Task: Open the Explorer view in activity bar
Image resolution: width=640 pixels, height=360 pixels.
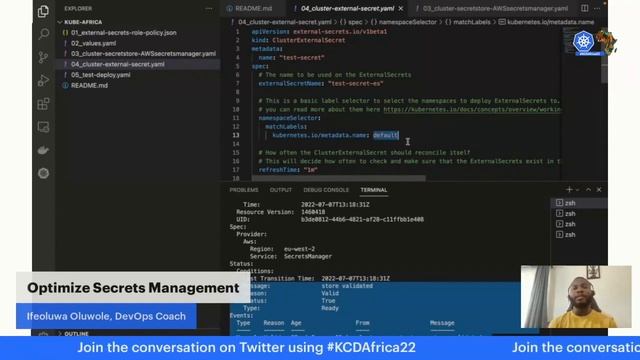Action: [43, 11]
